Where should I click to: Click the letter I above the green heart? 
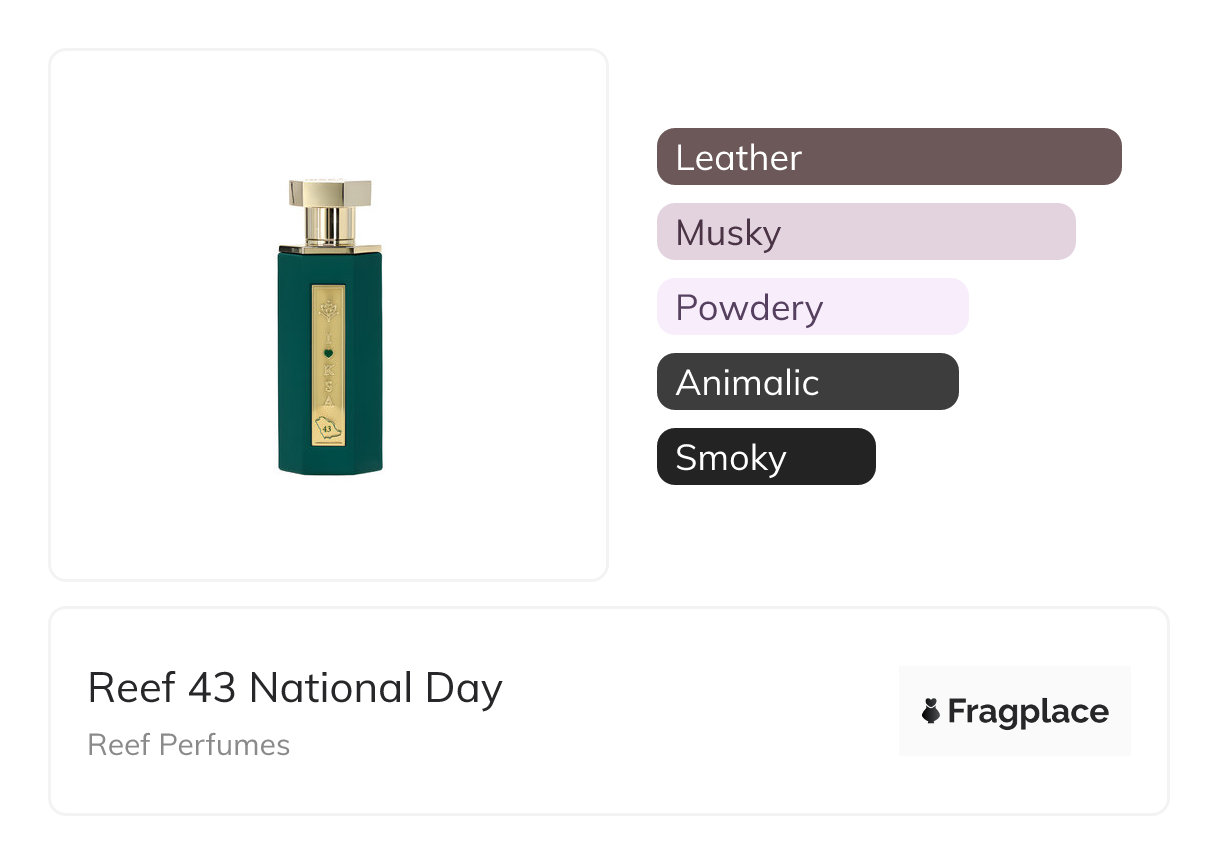(x=328, y=335)
